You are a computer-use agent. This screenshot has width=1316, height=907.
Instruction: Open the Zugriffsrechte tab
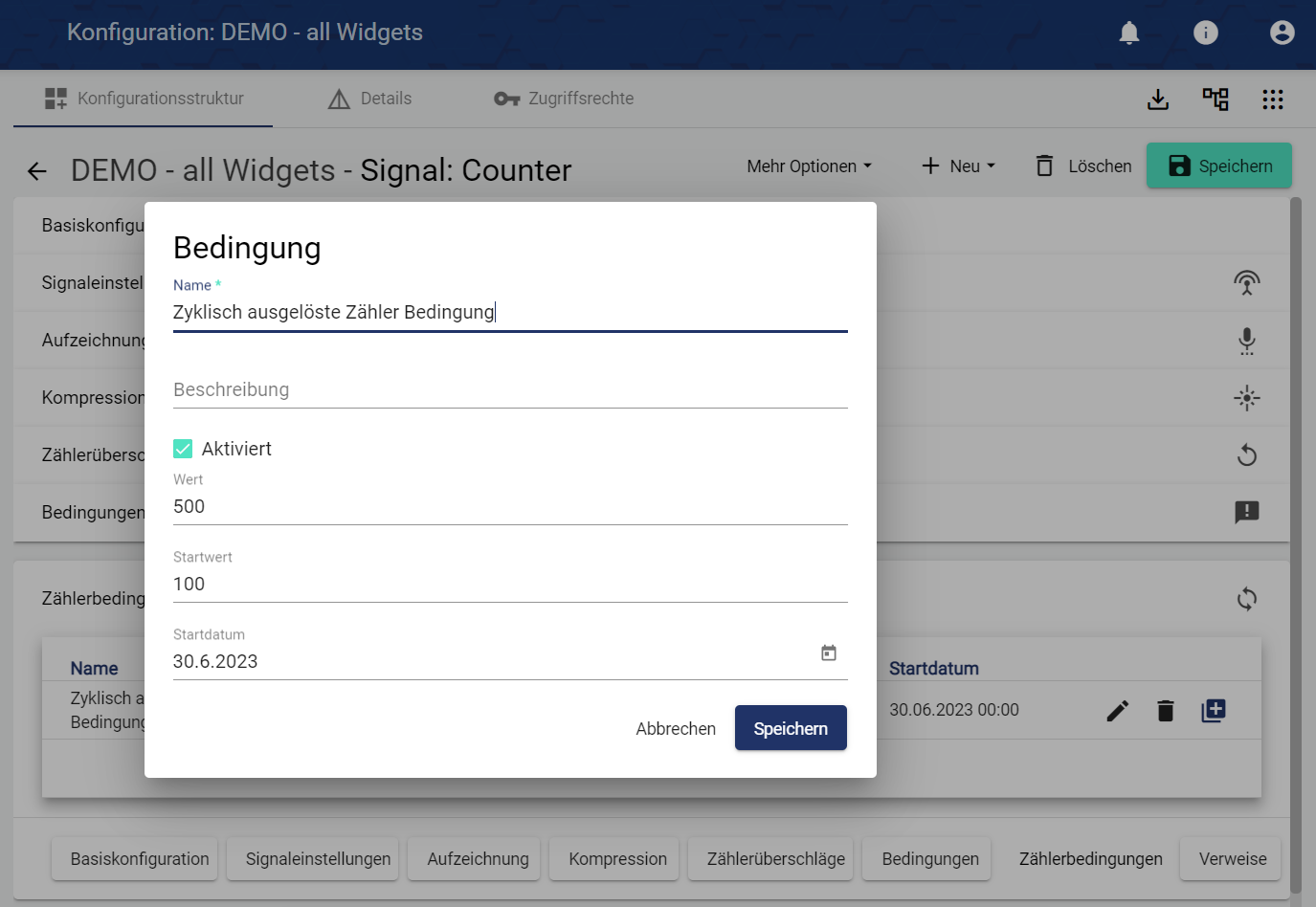tap(564, 99)
